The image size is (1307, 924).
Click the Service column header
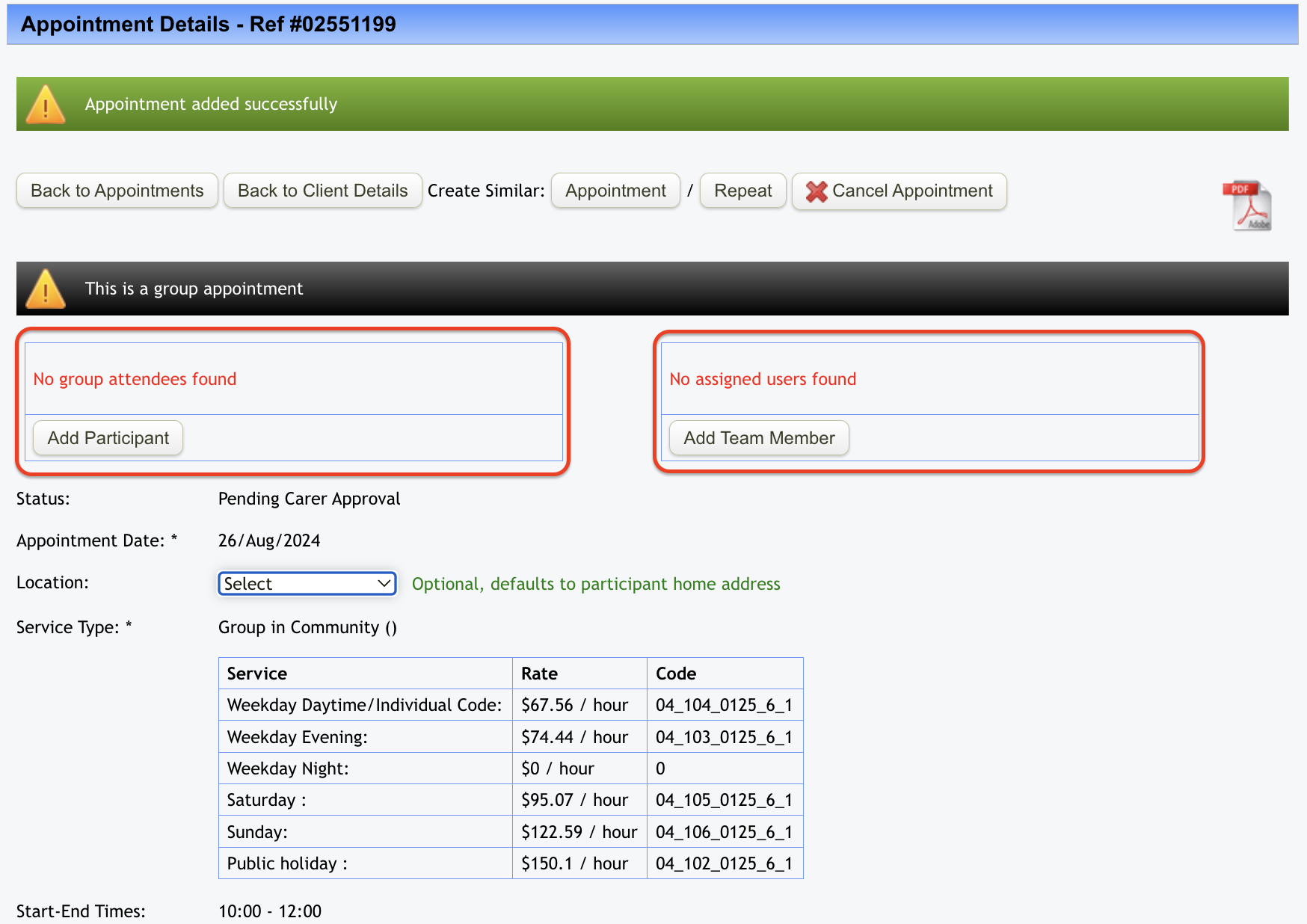coord(365,674)
